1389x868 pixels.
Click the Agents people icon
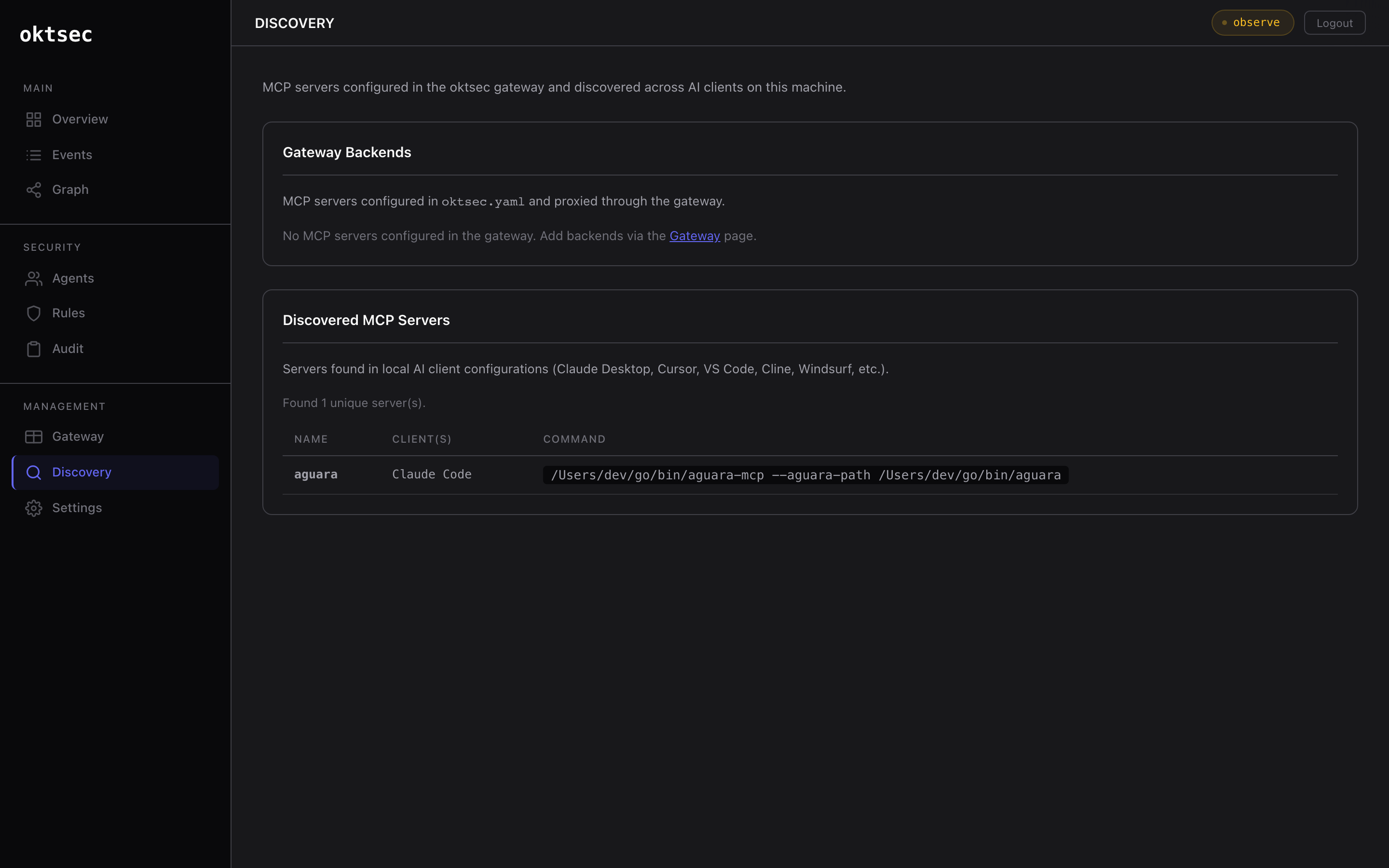coord(33,278)
